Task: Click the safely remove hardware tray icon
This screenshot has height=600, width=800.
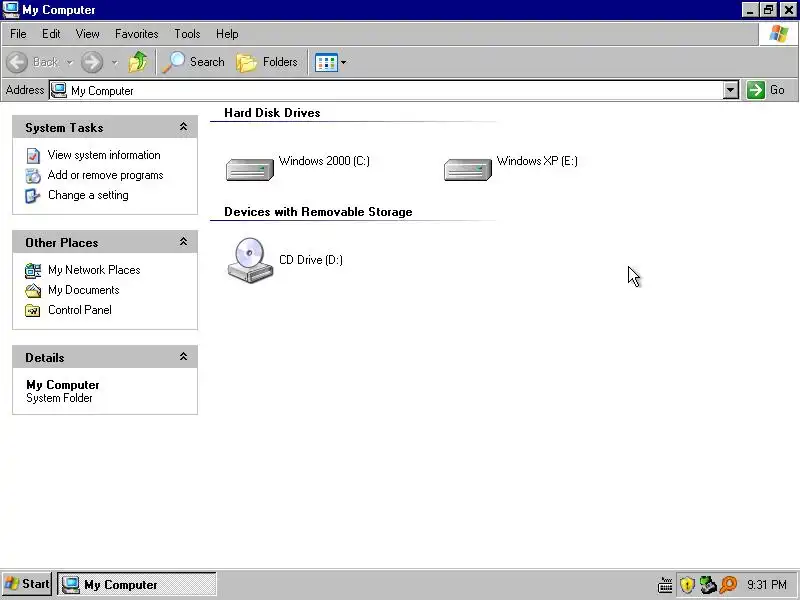Action: [708, 585]
